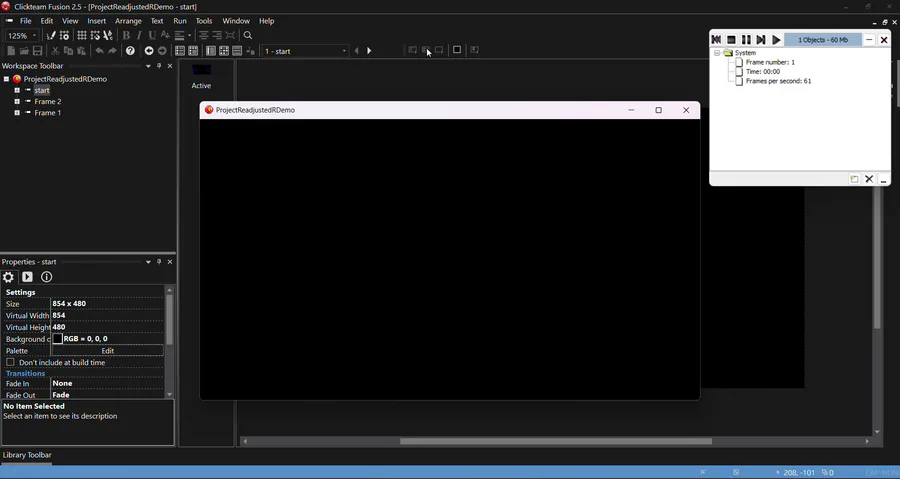Viewport: 900px width, 479px height.
Task: Click the Cut scissors icon
Action: pyautogui.click(x=55, y=51)
